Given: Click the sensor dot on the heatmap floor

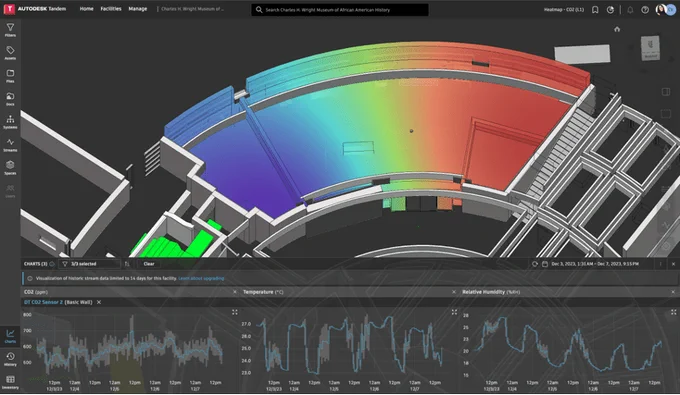Looking at the screenshot, I should pyautogui.click(x=411, y=131).
